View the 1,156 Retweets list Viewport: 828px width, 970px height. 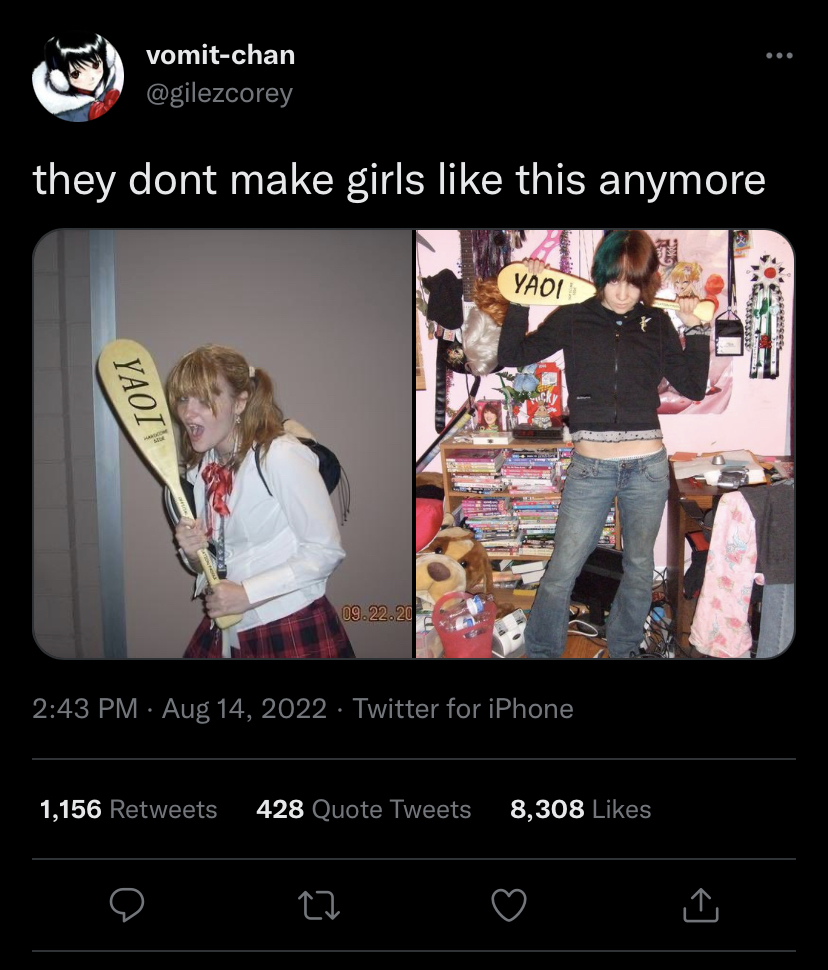click(128, 809)
